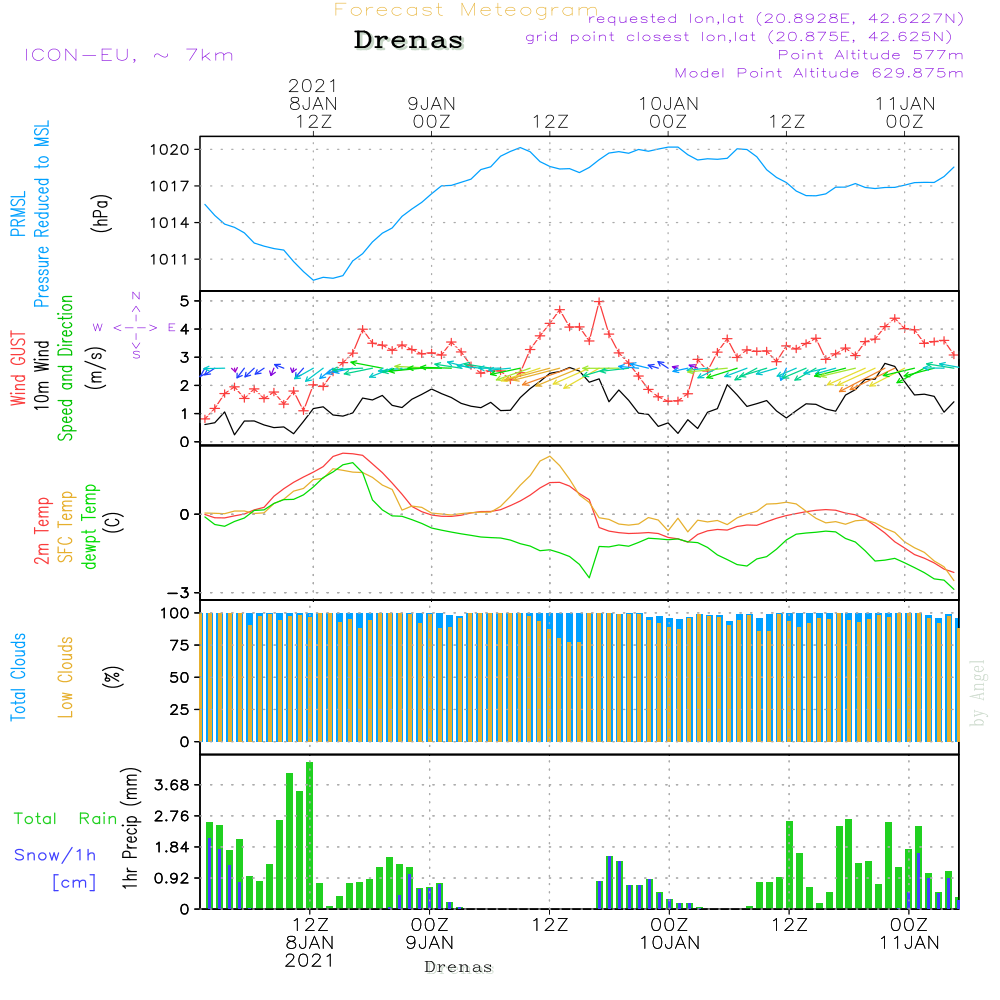Viewport: 1000px width, 1000px height.
Task: Select the 1014 pressure axis tick
Action: point(170,223)
